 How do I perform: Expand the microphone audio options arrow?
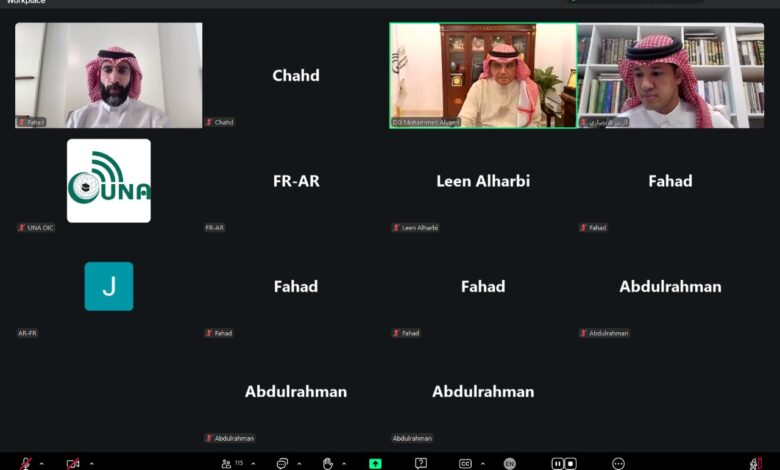[42, 464]
